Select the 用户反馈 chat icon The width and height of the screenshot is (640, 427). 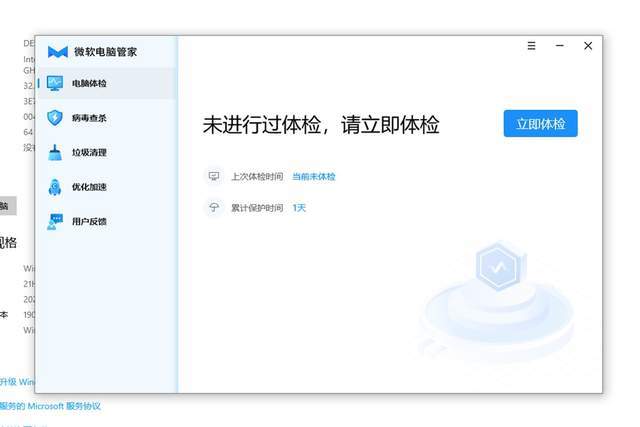pos(55,222)
